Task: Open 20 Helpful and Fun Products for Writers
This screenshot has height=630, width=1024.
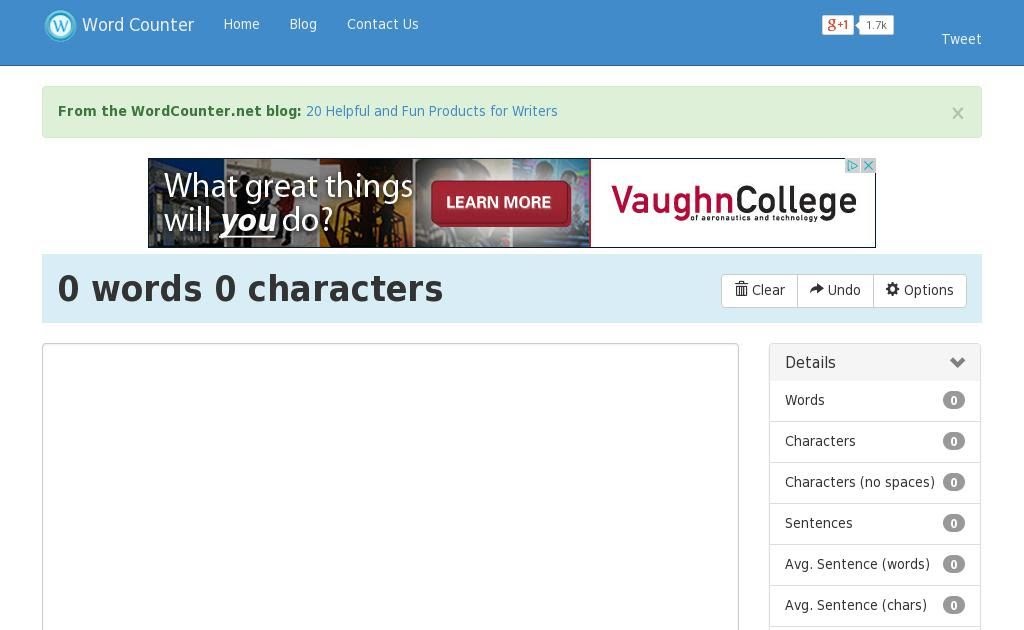Action: click(x=432, y=111)
